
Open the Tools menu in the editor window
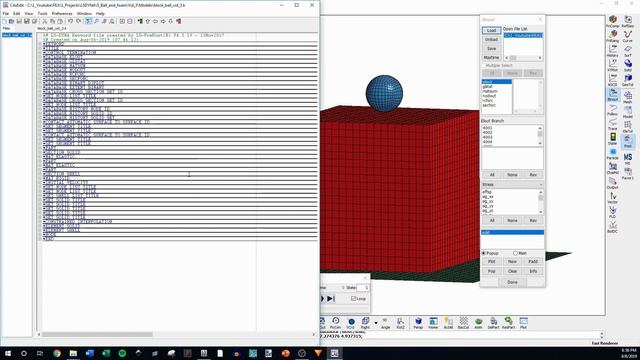[x=42, y=13]
